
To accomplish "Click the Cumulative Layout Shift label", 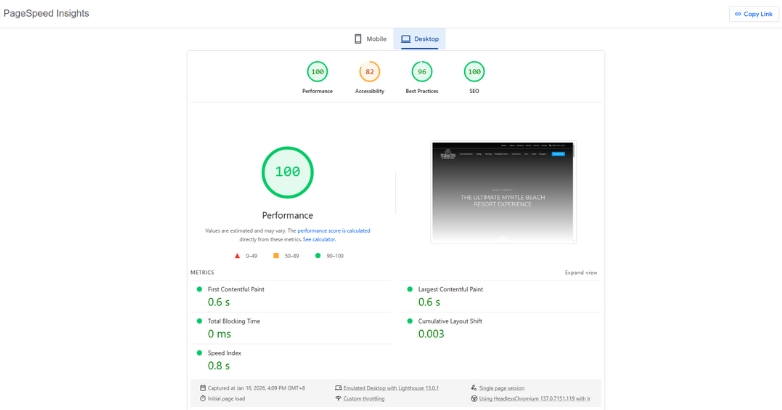I will click(x=450, y=321).
